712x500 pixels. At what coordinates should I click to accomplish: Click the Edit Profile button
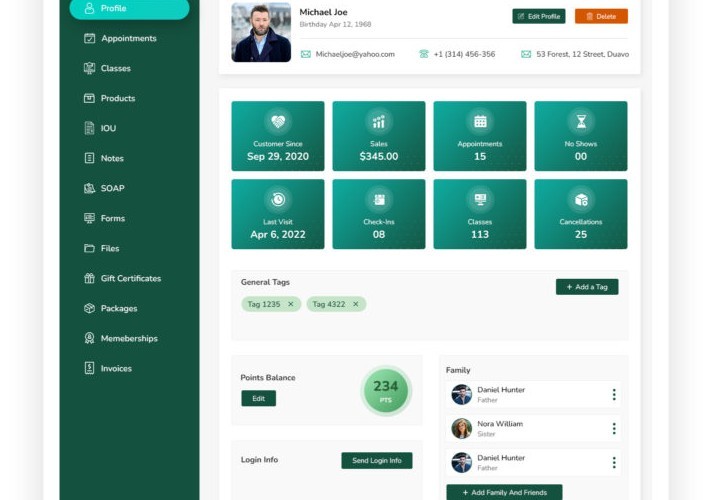pos(538,16)
